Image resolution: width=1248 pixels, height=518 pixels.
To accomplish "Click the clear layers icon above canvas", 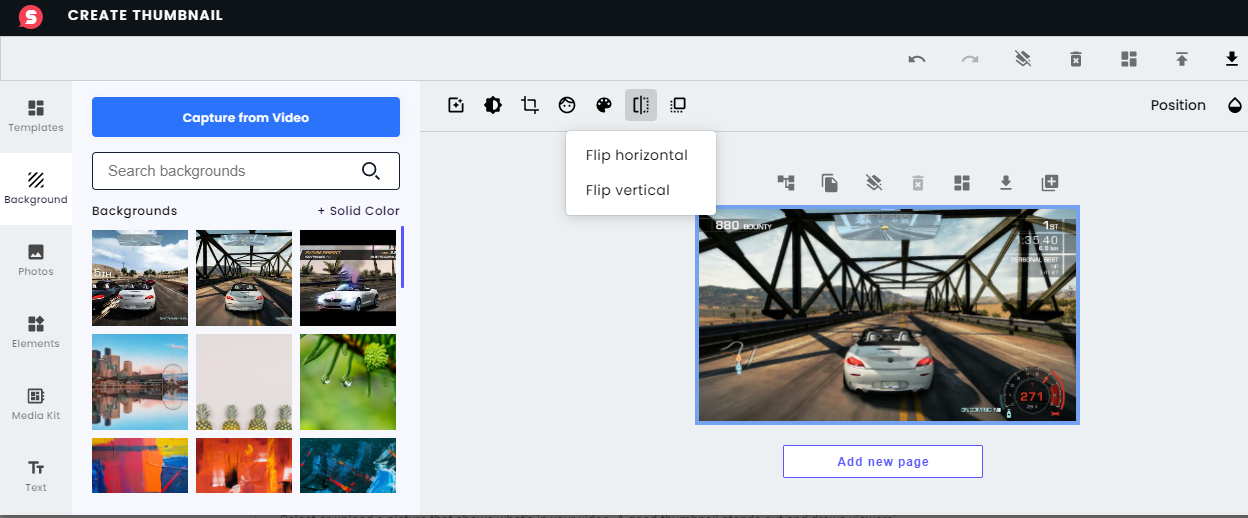I will [x=874, y=182].
